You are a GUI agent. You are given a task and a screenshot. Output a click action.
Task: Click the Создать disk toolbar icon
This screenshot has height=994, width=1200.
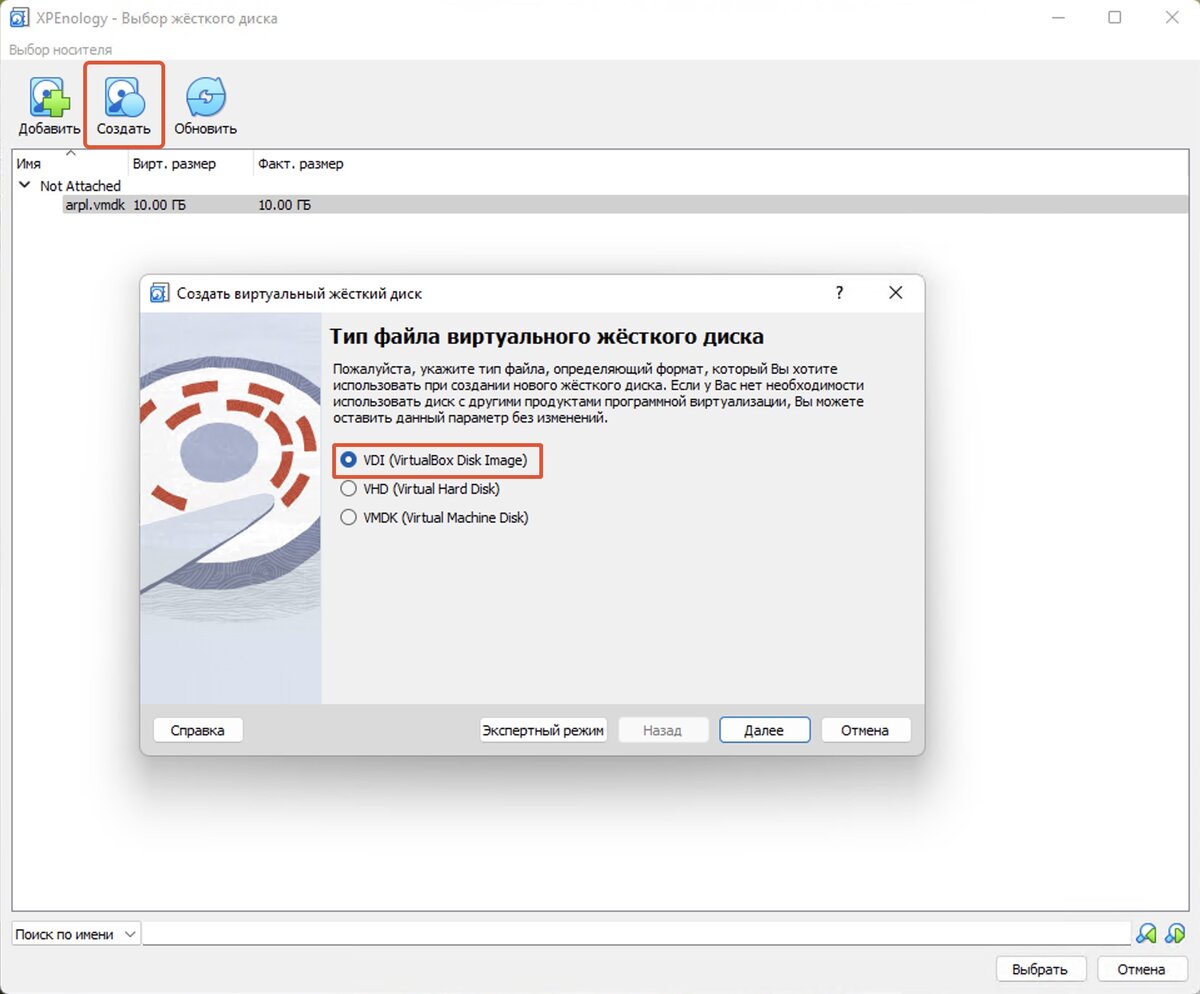[x=124, y=106]
